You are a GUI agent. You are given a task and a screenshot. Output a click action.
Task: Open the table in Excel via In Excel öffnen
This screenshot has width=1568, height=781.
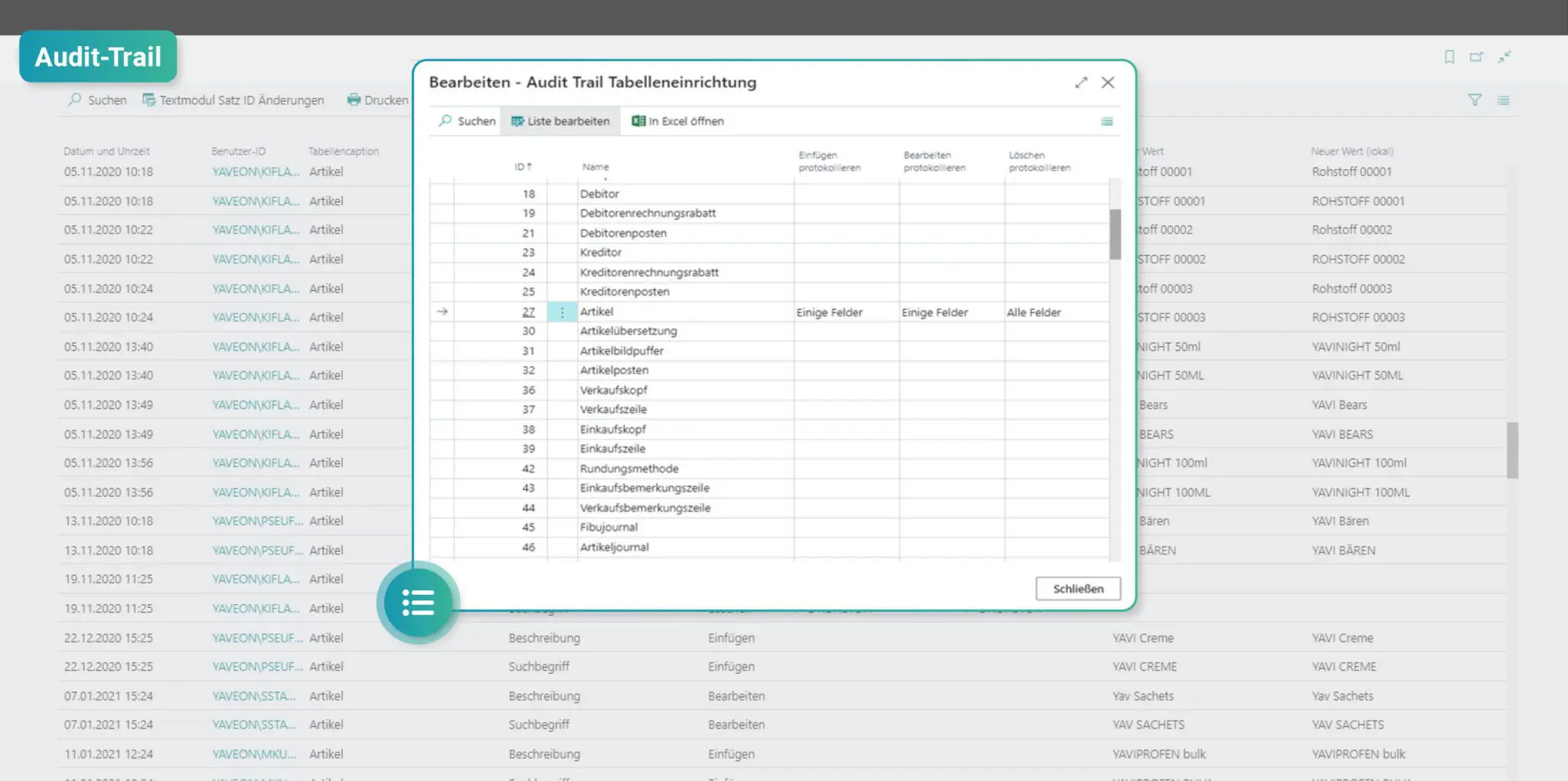[678, 121]
